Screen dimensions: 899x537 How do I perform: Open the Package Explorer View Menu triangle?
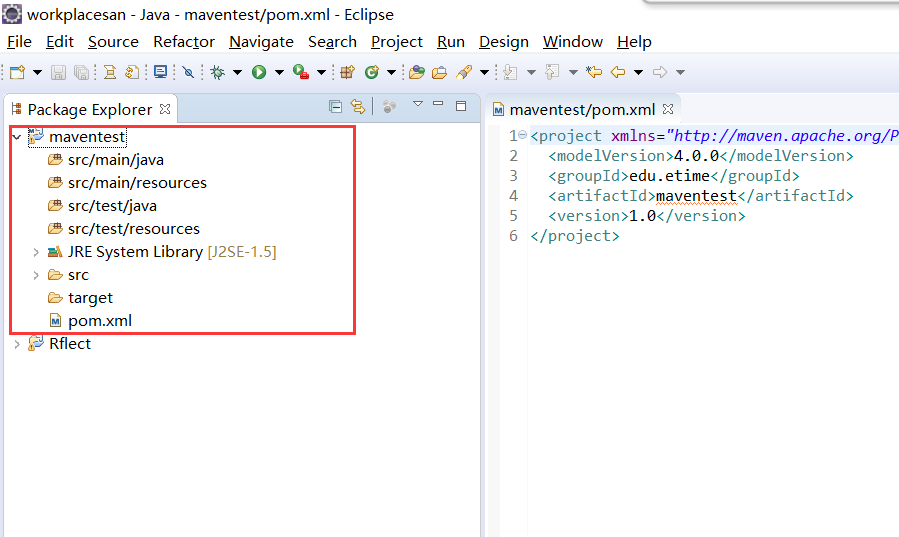coord(417,104)
